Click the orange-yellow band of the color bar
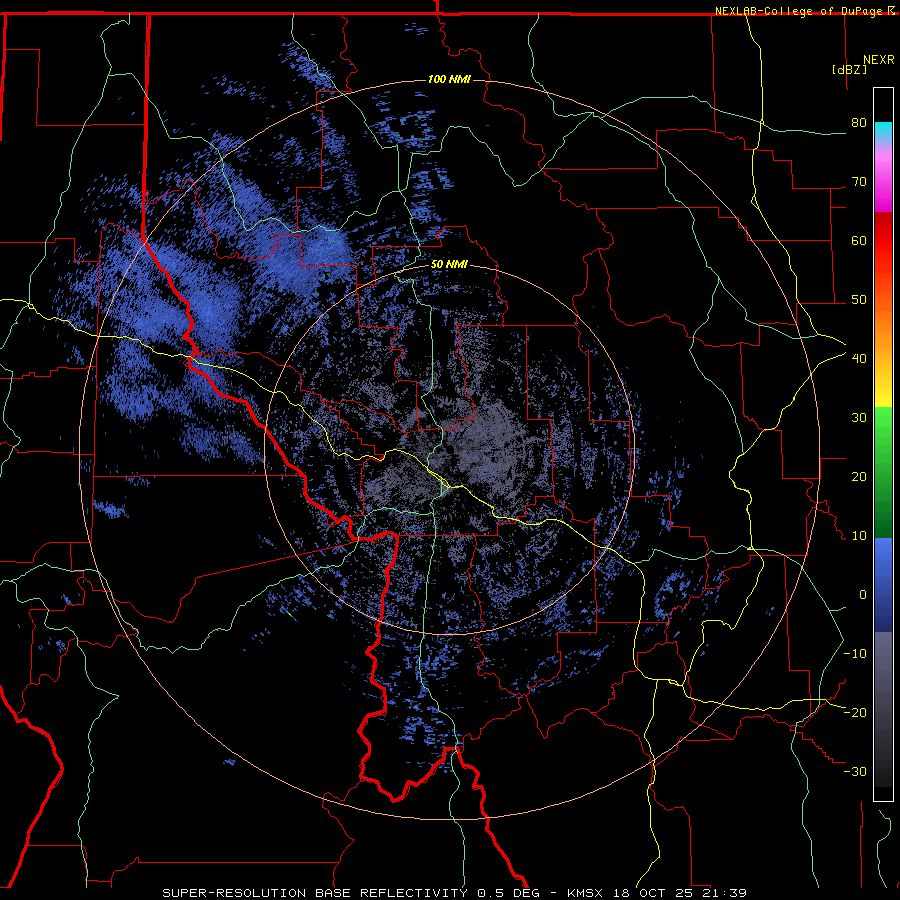This screenshot has height=900, width=900. click(883, 348)
